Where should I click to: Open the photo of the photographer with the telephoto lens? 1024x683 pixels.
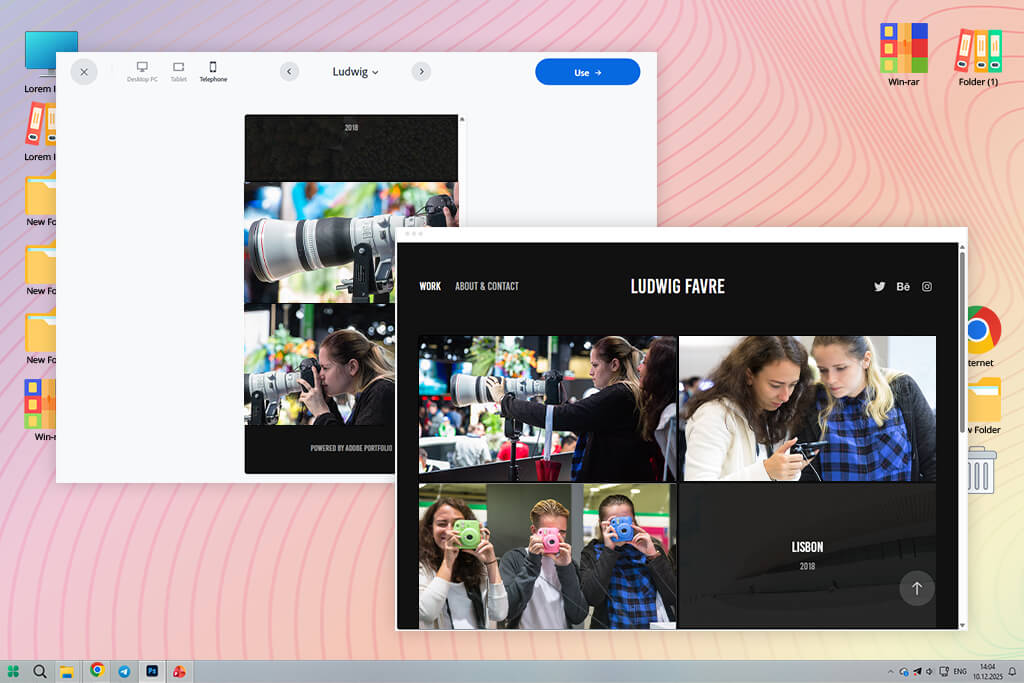point(547,409)
